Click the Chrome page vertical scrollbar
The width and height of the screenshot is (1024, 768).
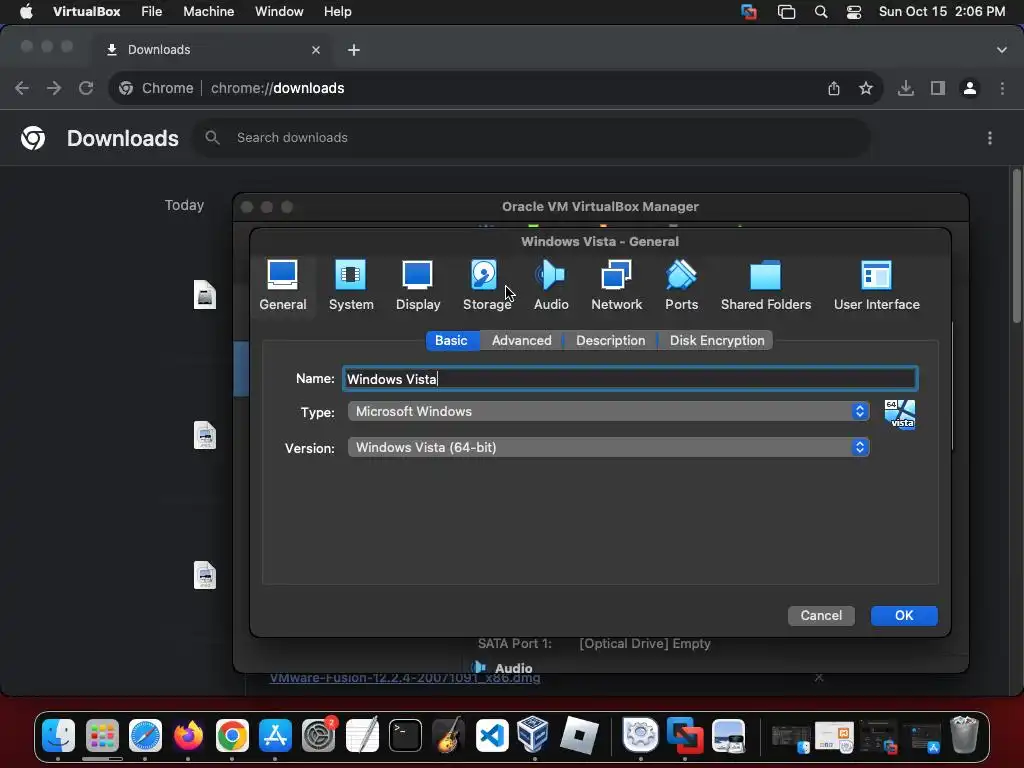[1017, 246]
